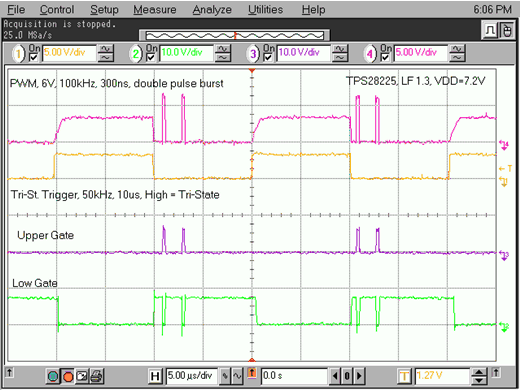521x391 pixels.
Task: Click the channel 3 number button
Action: (x=253, y=53)
